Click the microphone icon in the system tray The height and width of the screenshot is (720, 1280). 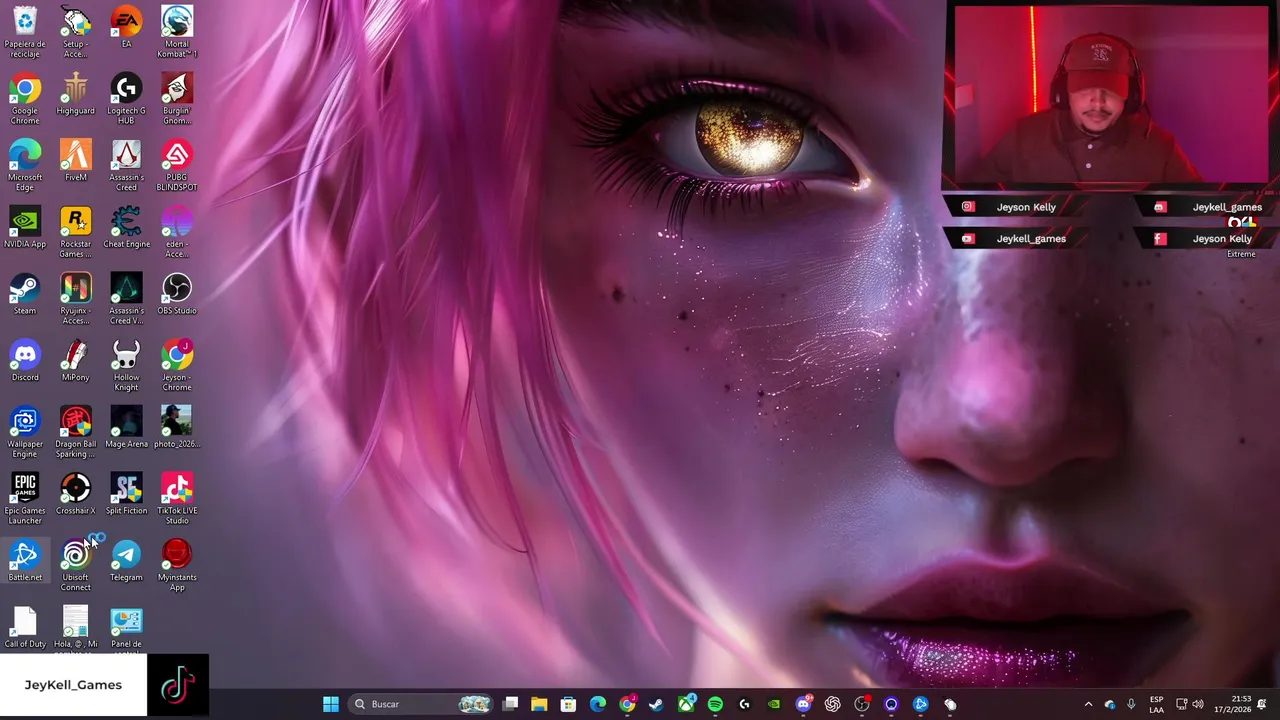pyautogui.click(x=1131, y=704)
